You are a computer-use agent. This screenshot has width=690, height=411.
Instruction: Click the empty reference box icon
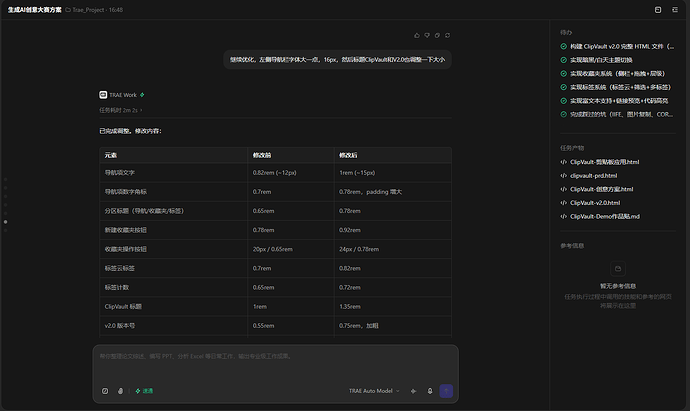618,269
